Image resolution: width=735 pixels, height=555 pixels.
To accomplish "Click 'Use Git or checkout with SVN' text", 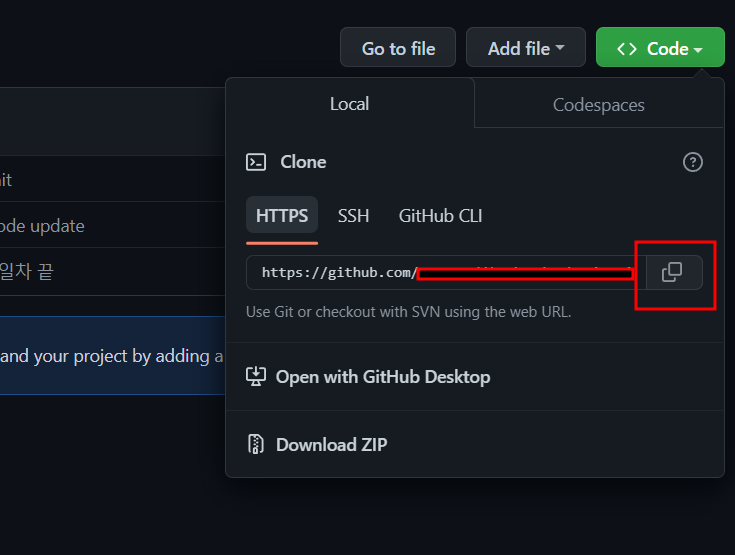I will [x=409, y=312].
